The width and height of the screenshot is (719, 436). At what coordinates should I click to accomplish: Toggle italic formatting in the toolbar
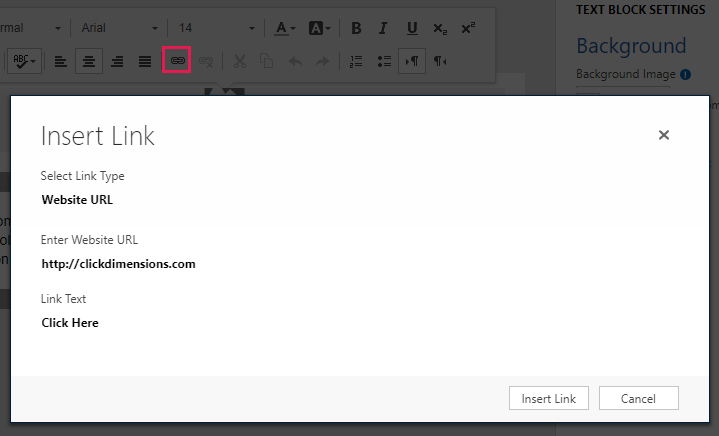383,28
